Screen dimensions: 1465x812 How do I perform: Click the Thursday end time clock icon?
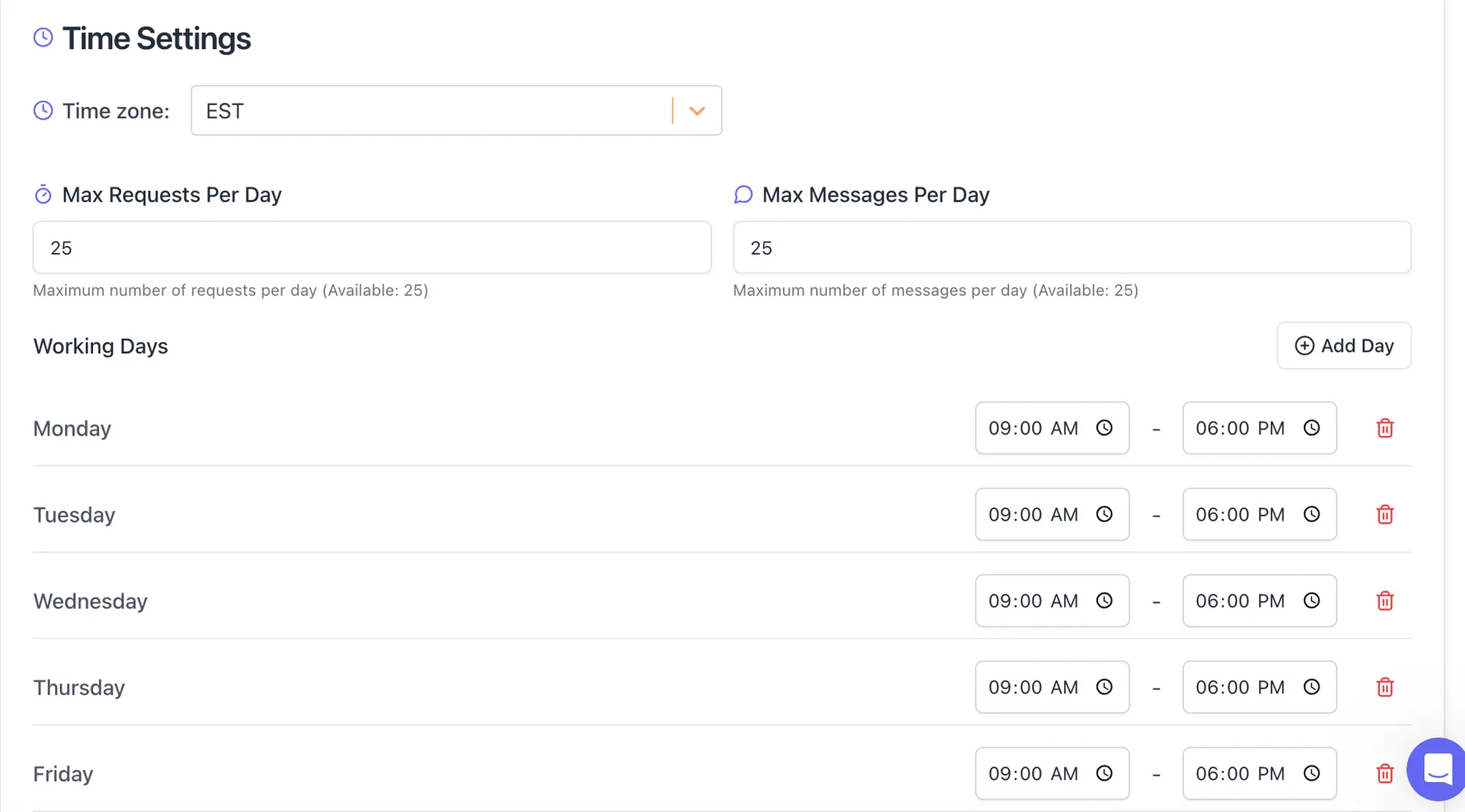pyautogui.click(x=1311, y=687)
